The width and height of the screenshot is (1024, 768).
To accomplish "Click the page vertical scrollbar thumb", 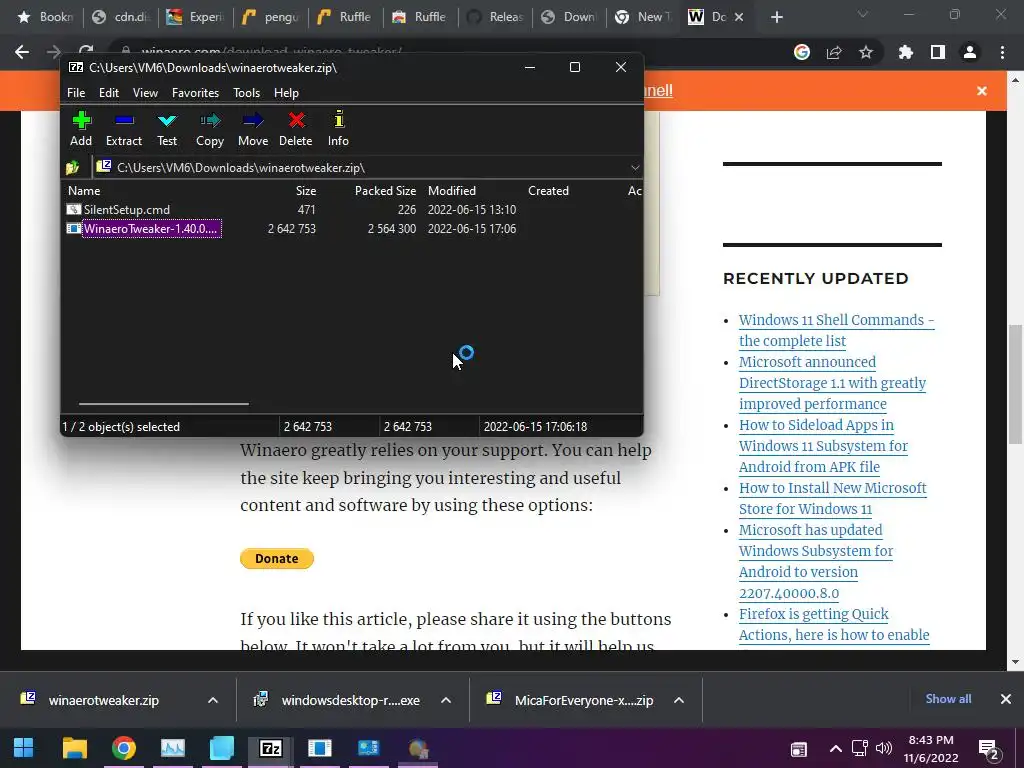I will tap(1015, 385).
